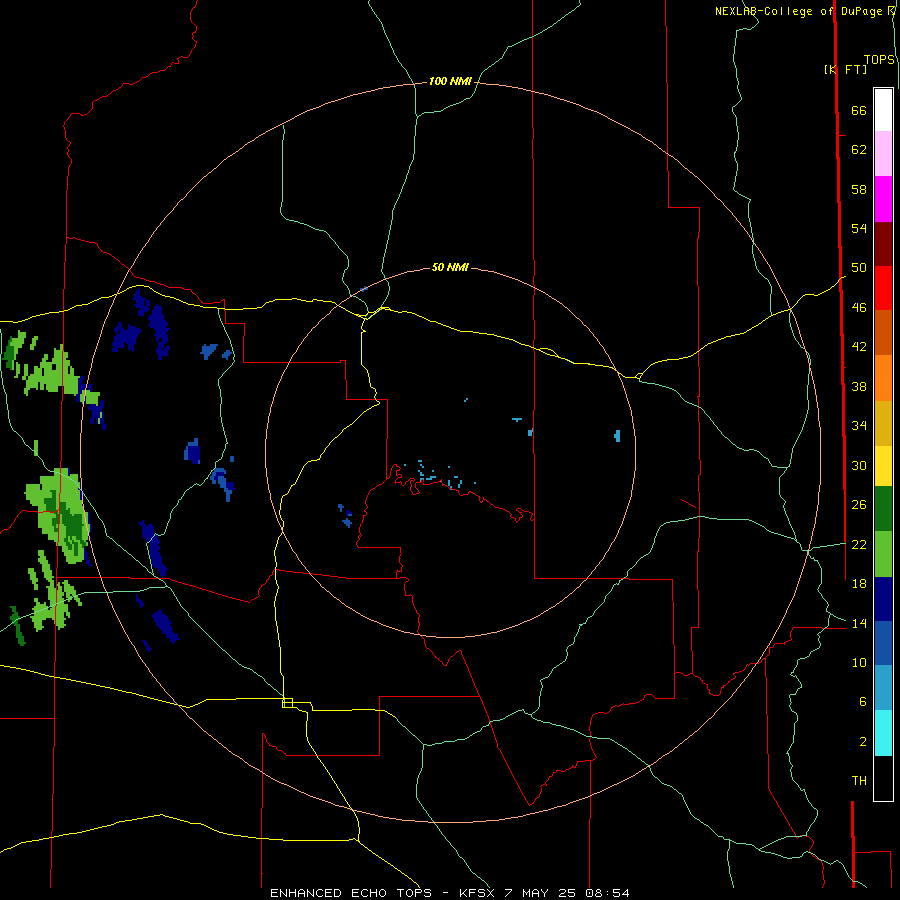Select the dark red legend swatch

click(x=883, y=244)
